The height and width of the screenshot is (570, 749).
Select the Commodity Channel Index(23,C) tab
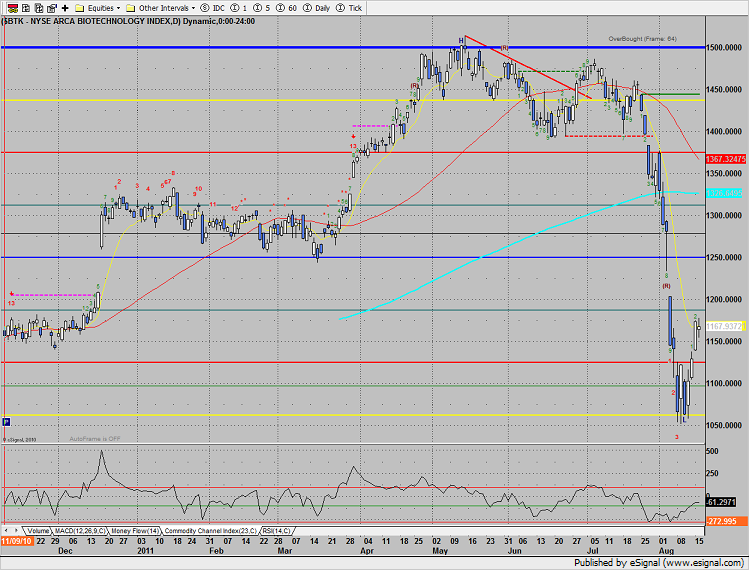click(211, 531)
